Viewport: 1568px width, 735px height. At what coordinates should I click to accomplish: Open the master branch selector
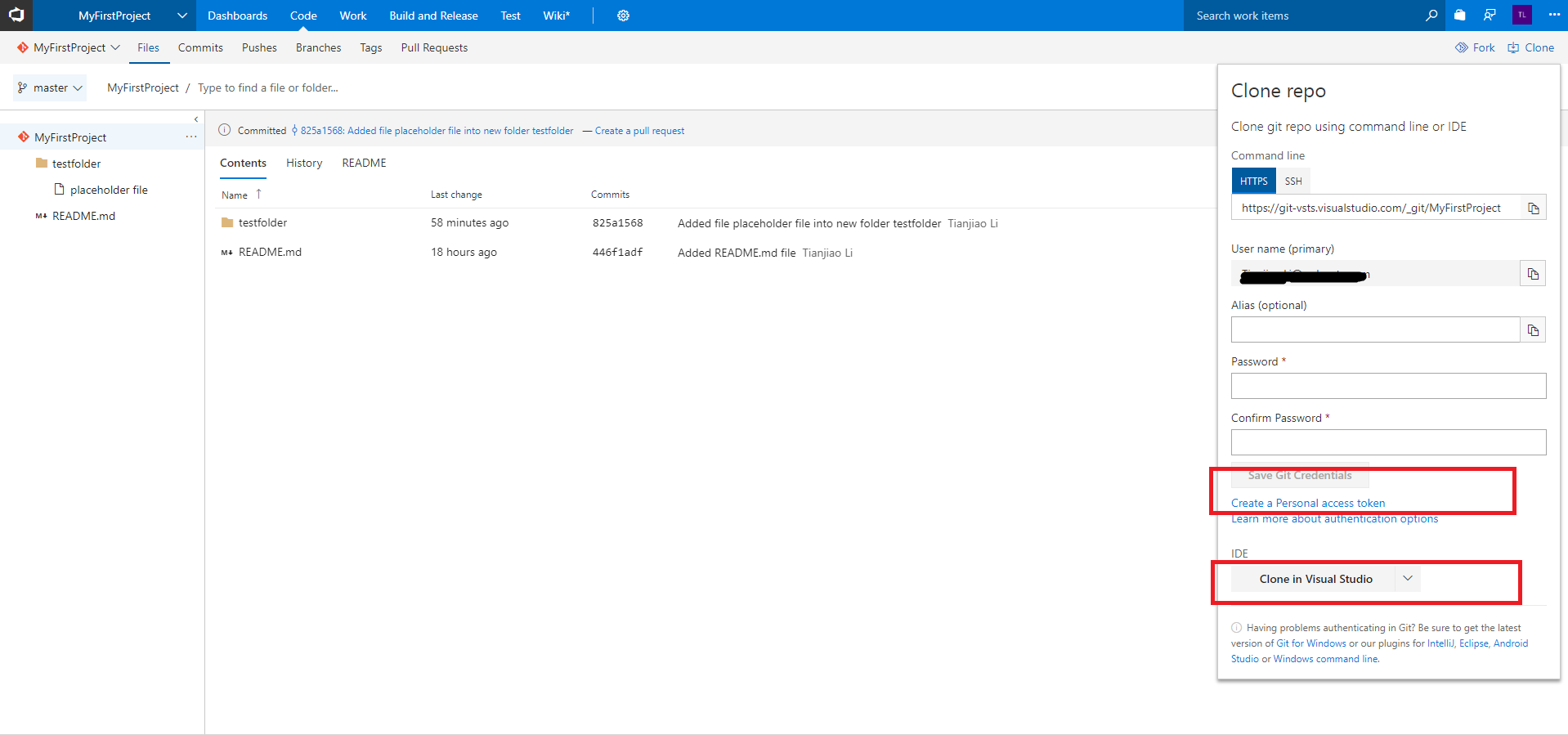pos(50,87)
